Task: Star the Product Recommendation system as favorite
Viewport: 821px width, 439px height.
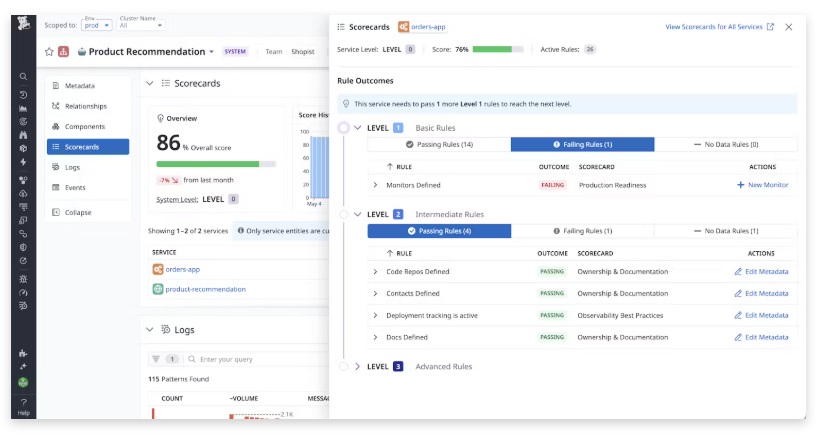Action: pyautogui.click(x=49, y=52)
